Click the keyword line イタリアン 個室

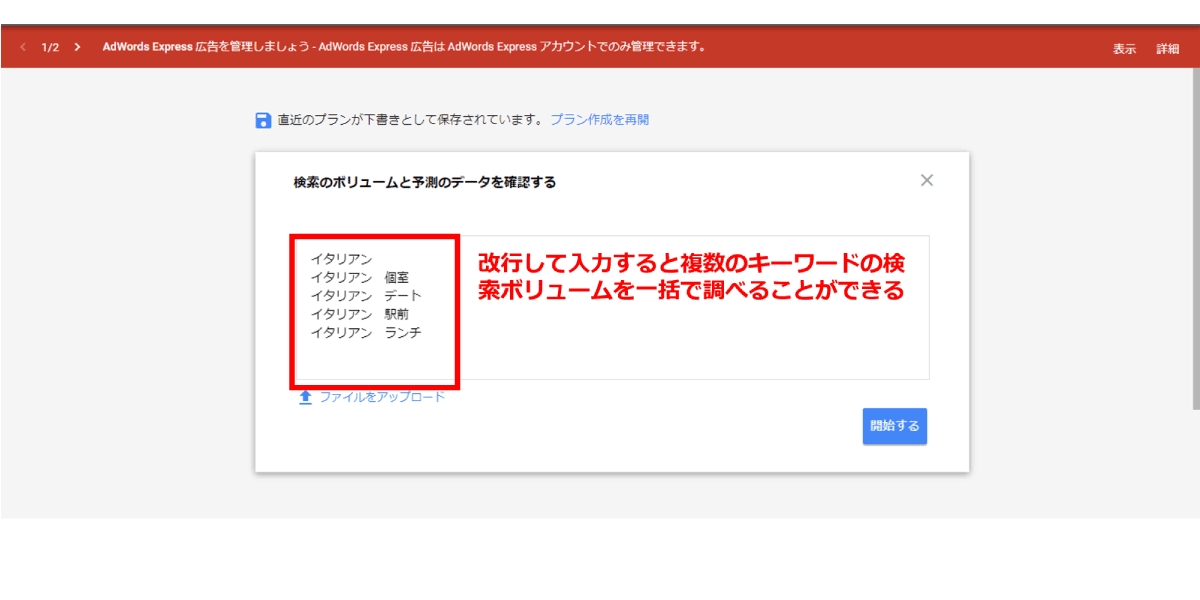pyautogui.click(x=359, y=278)
